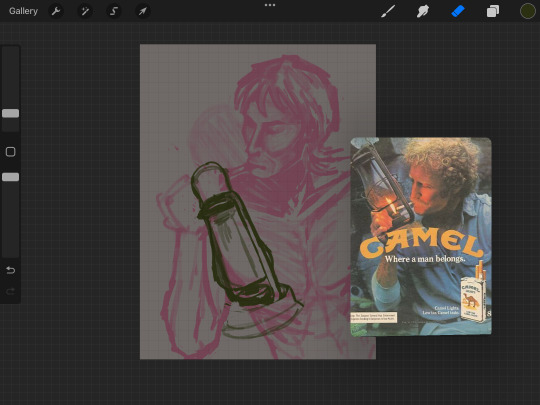Open the active color swatch
The height and width of the screenshot is (405, 540).
click(527, 11)
